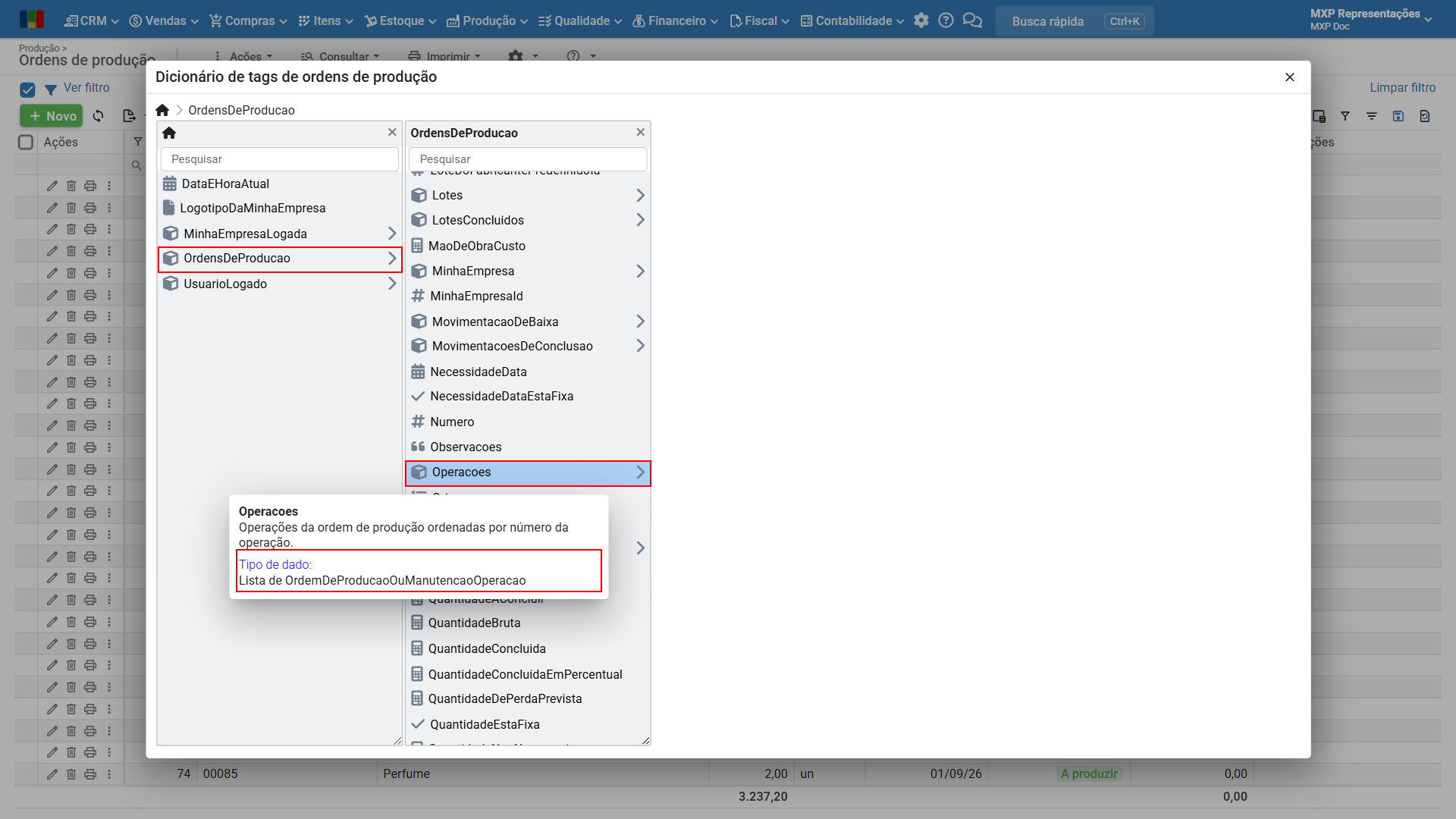The height and width of the screenshot is (819, 1456).
Task: Open the settings gear in the top bar
Action: coord(921,20)
